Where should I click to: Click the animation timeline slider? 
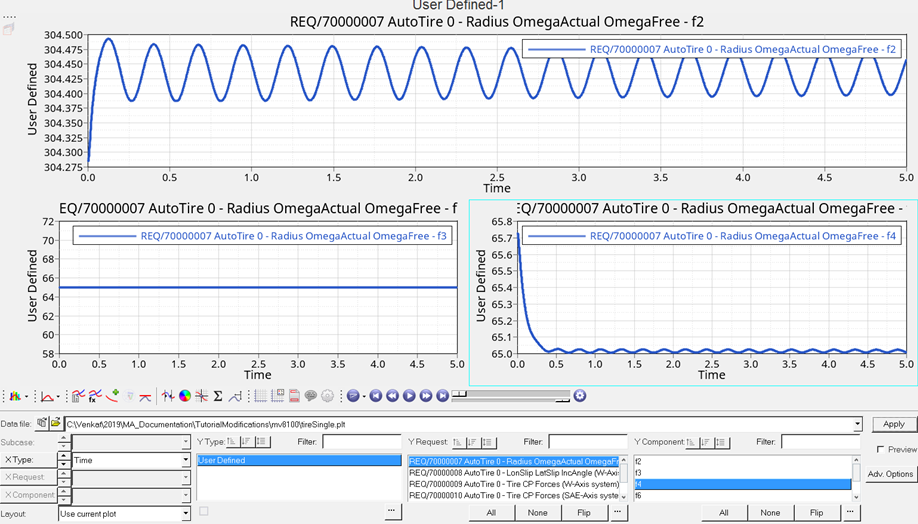510,397
